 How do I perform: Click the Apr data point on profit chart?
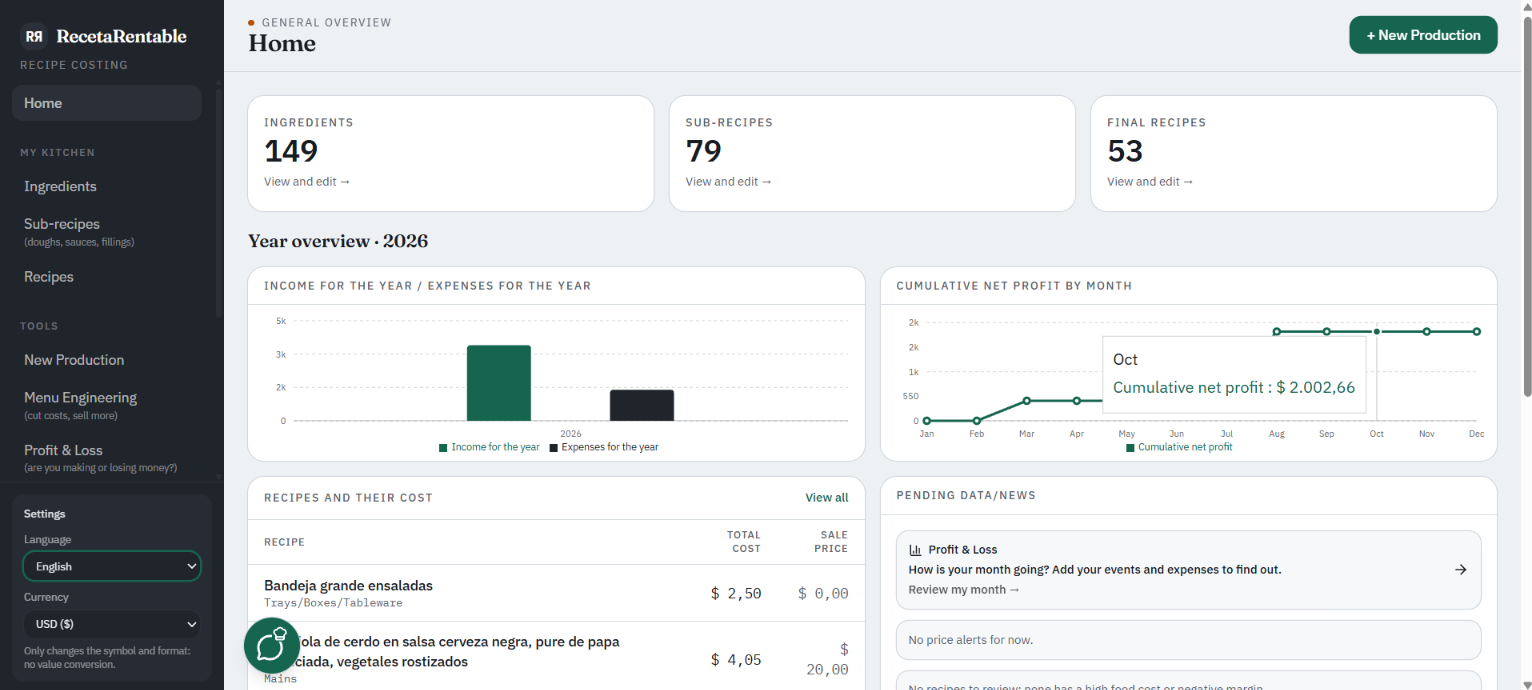click(x=1077, y=401)
